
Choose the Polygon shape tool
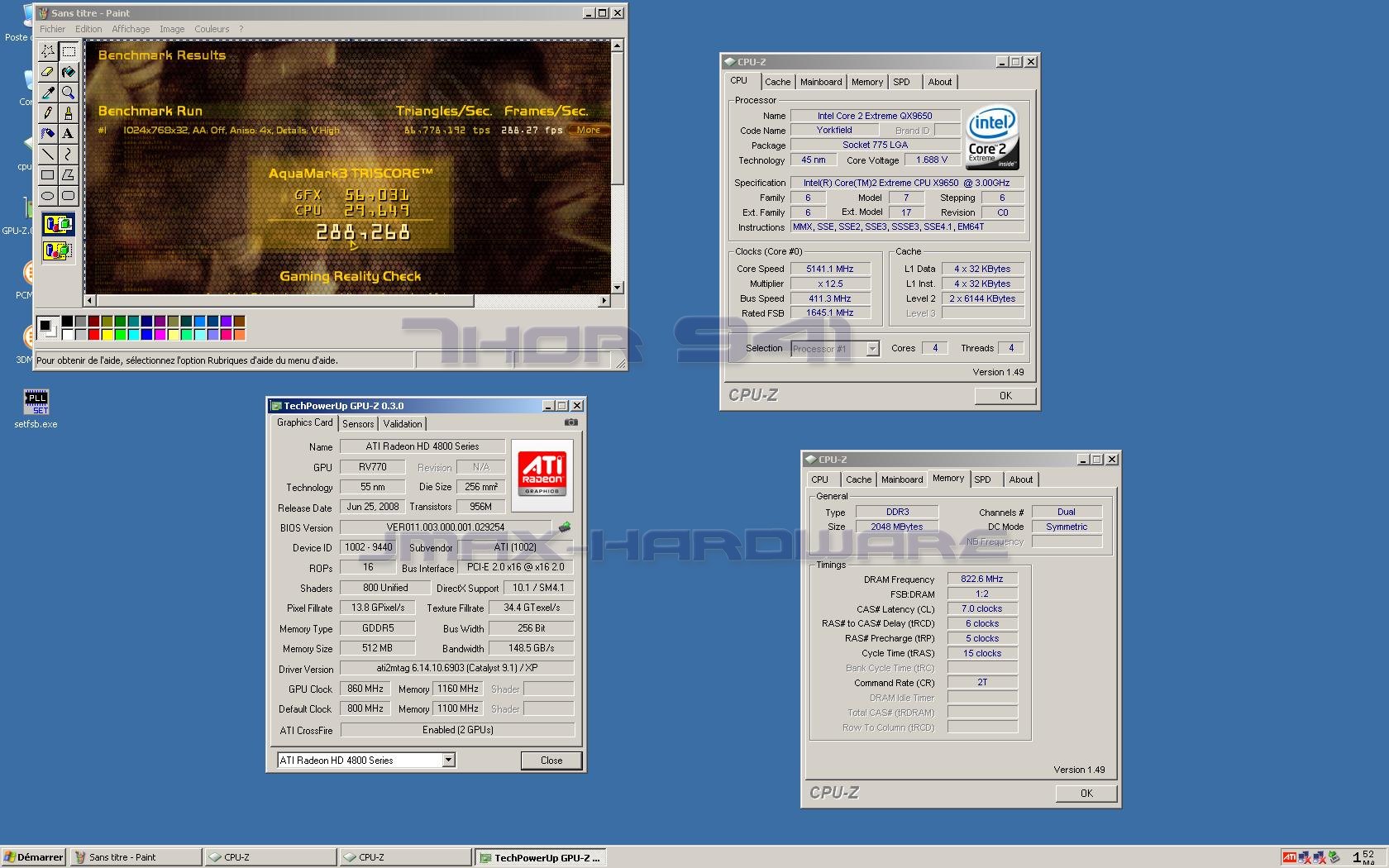pos(69,174)
